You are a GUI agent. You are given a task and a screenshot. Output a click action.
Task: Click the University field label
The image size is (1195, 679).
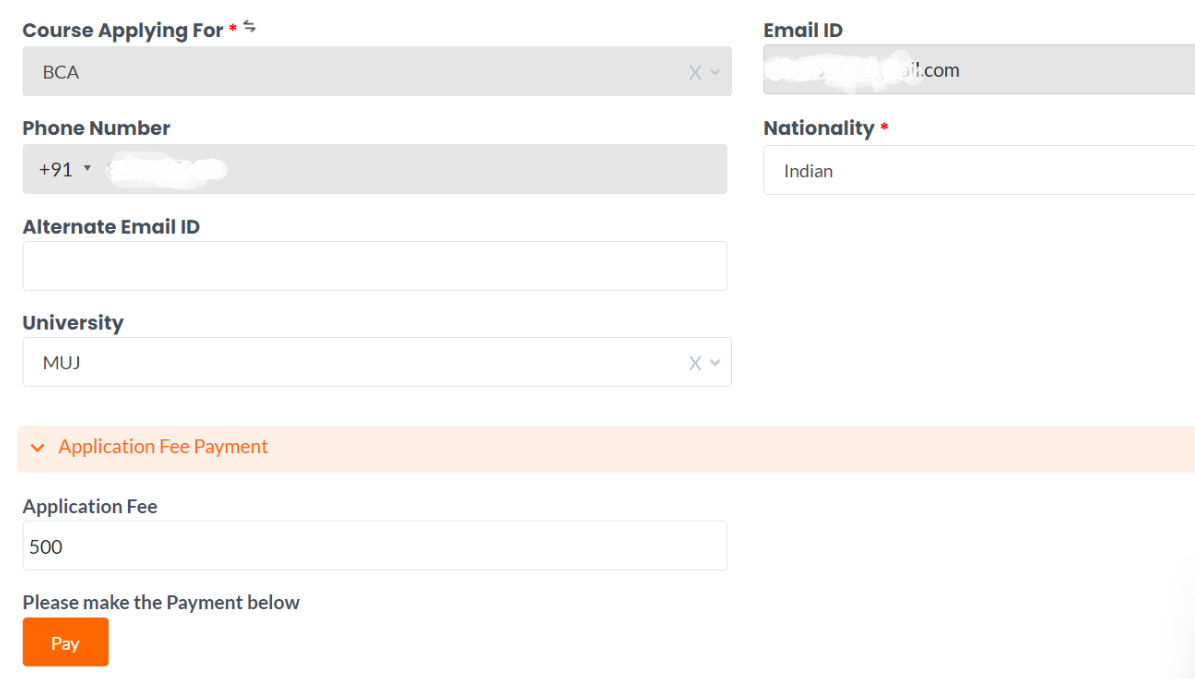(x=73, y=323)
